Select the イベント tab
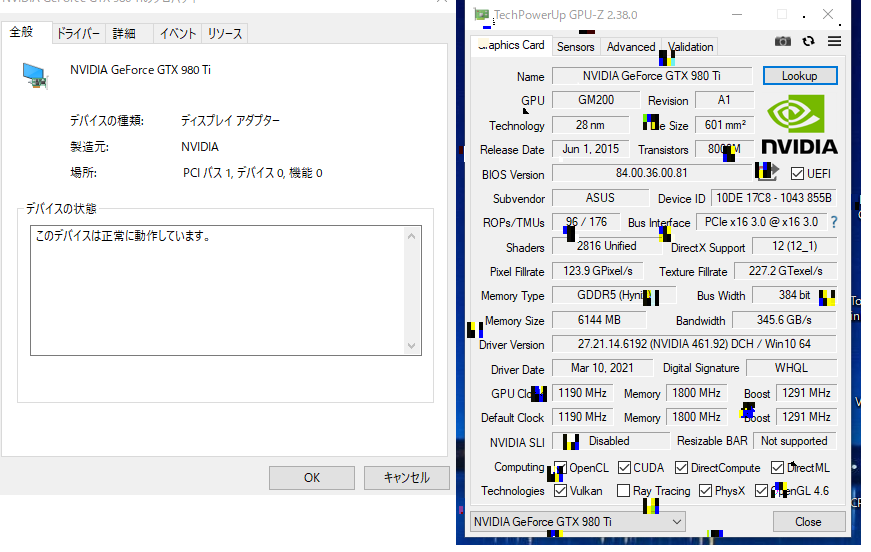Image resolution: width=871 pixels, height=552 pixels. click(178, 34)
